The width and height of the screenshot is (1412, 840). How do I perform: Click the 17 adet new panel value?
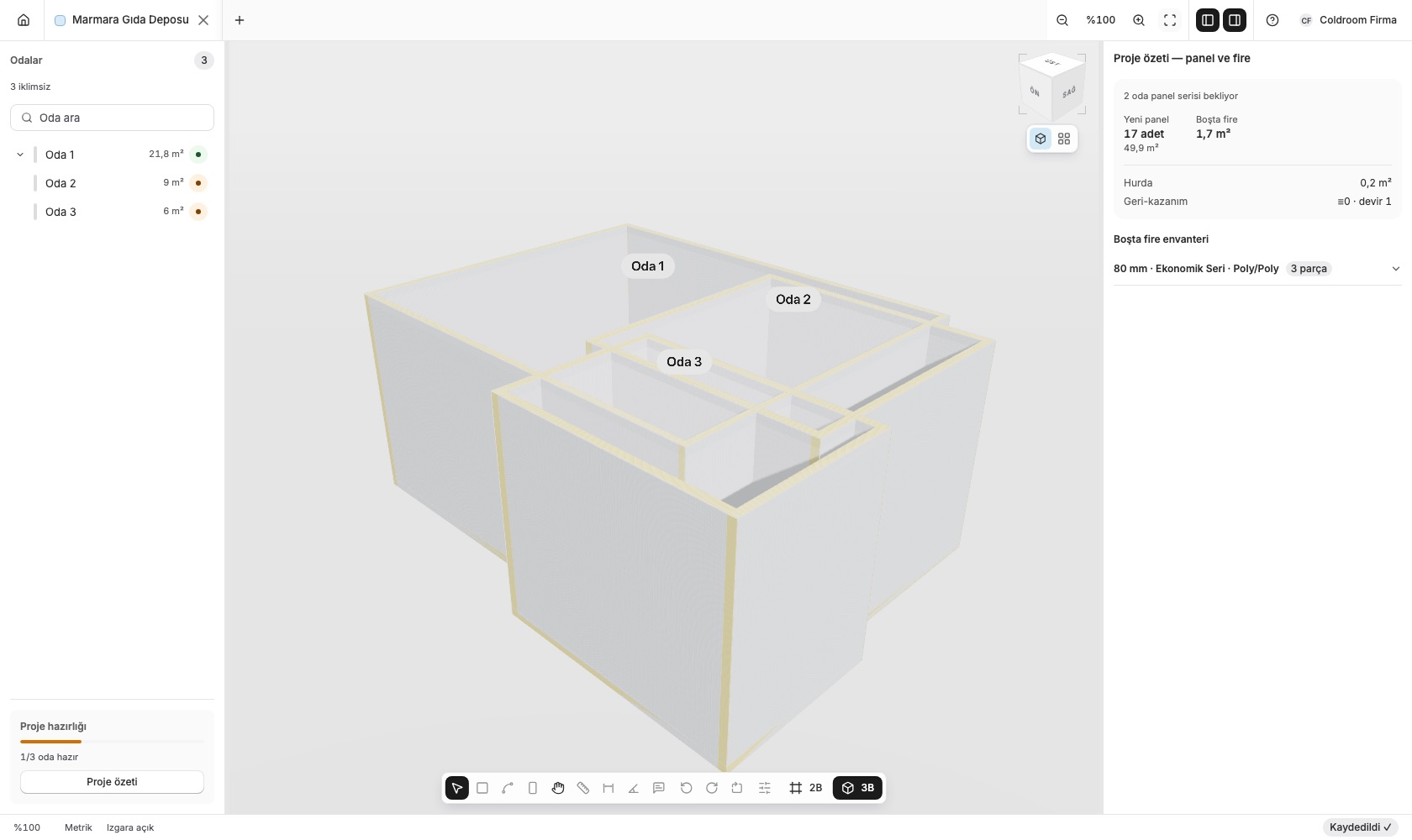[1144, 134]
